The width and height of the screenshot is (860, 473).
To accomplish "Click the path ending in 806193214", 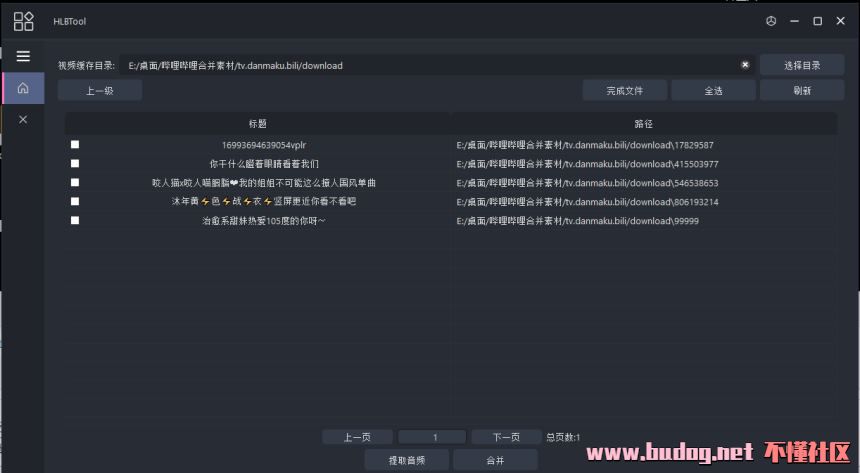I will pyautogui.click(x=587, y=202).
